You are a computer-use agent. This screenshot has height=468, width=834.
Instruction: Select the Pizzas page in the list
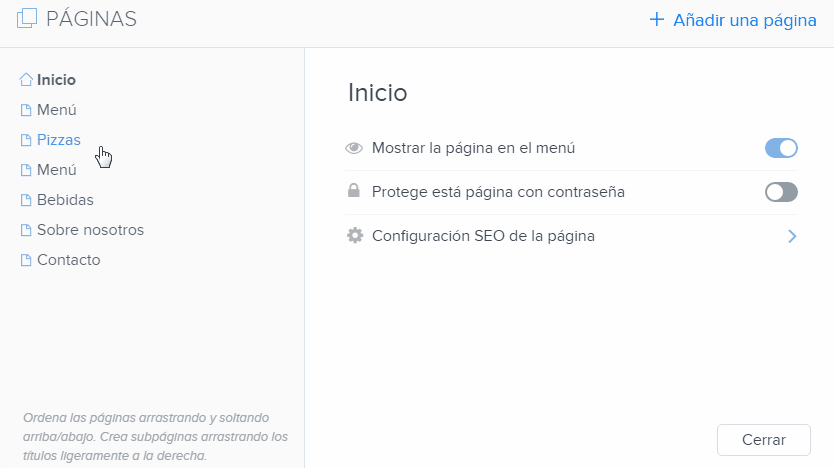[58, 140]
